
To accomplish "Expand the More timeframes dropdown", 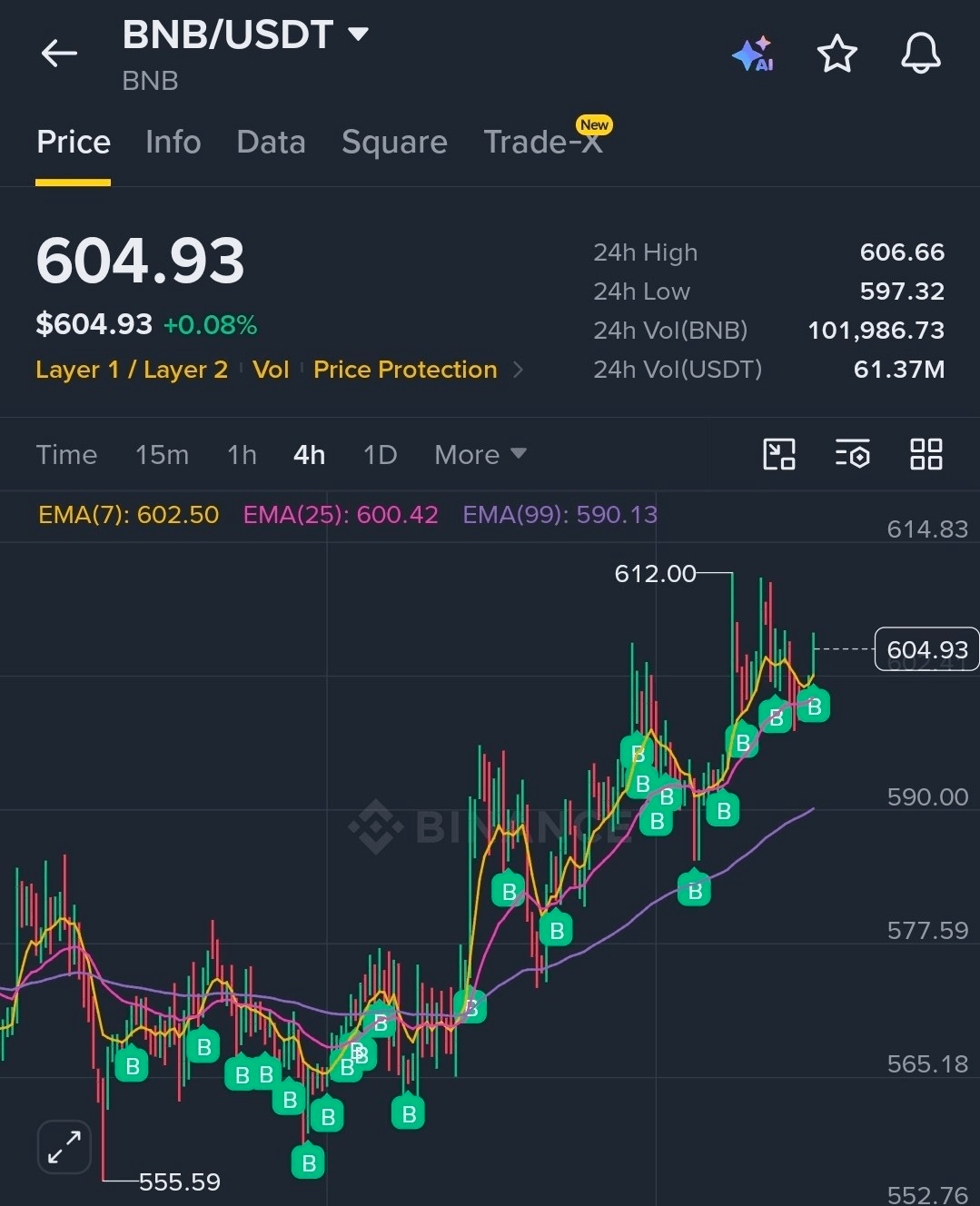I will (x=480, y=454).
